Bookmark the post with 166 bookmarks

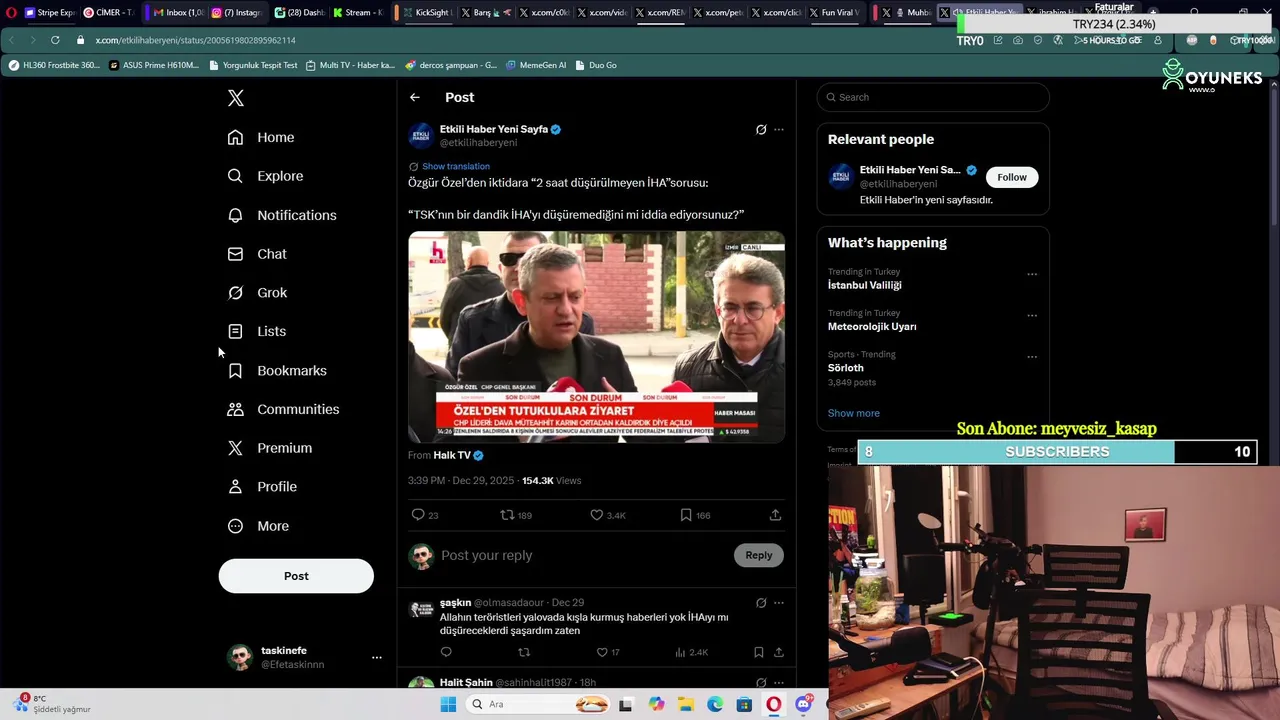[x=686, y=515]
